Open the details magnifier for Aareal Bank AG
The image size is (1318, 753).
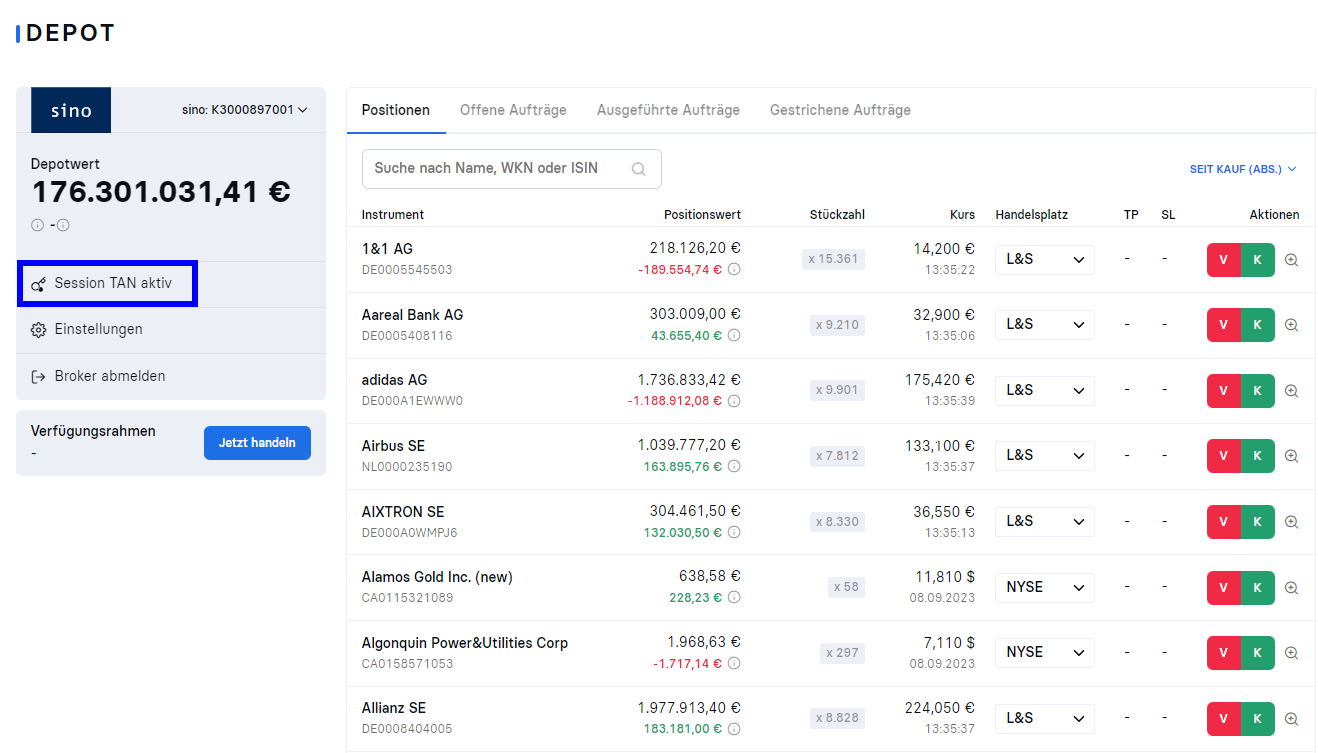coord(1291,325)
